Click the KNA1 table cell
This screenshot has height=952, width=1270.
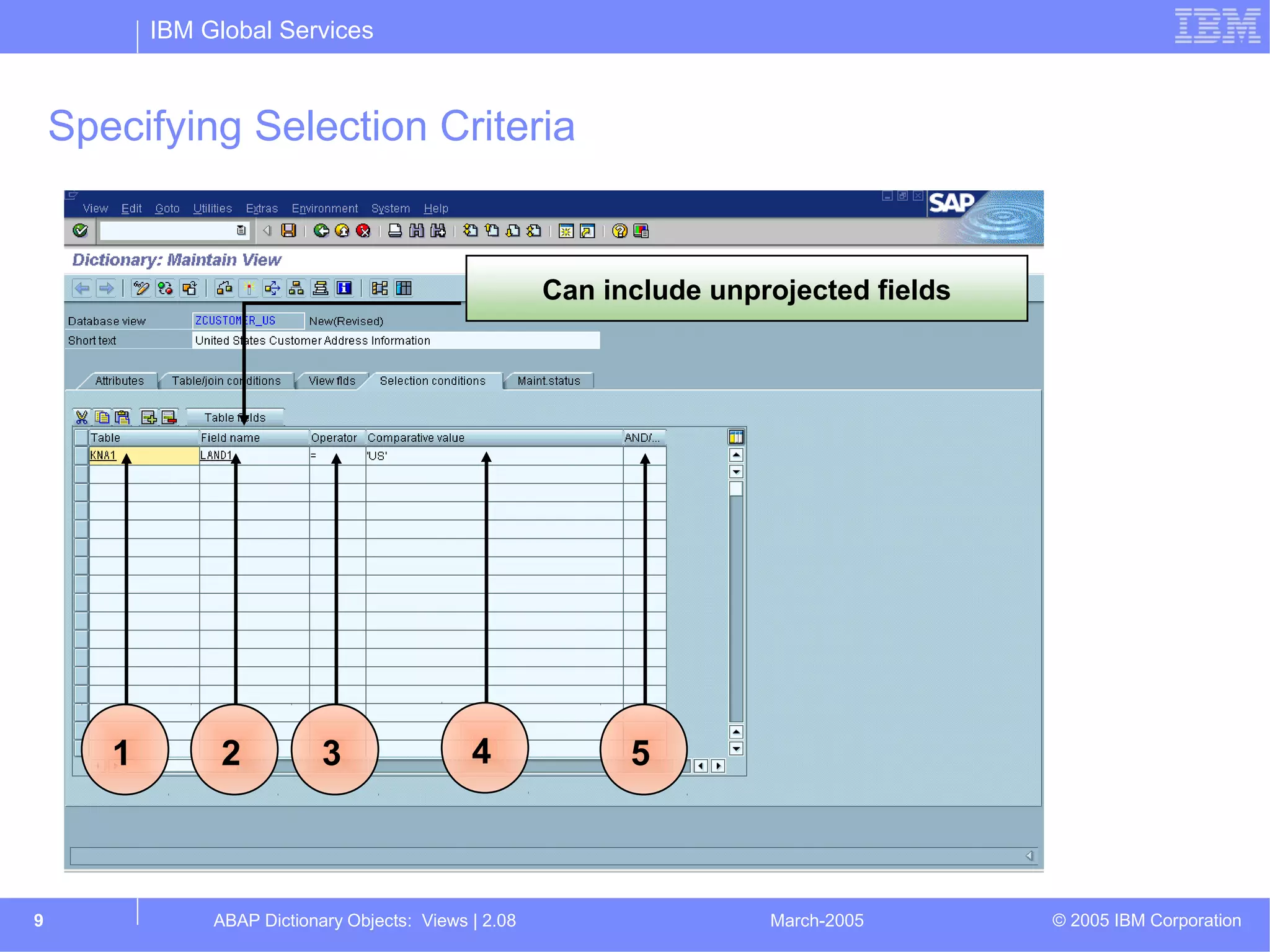[144, 456]
